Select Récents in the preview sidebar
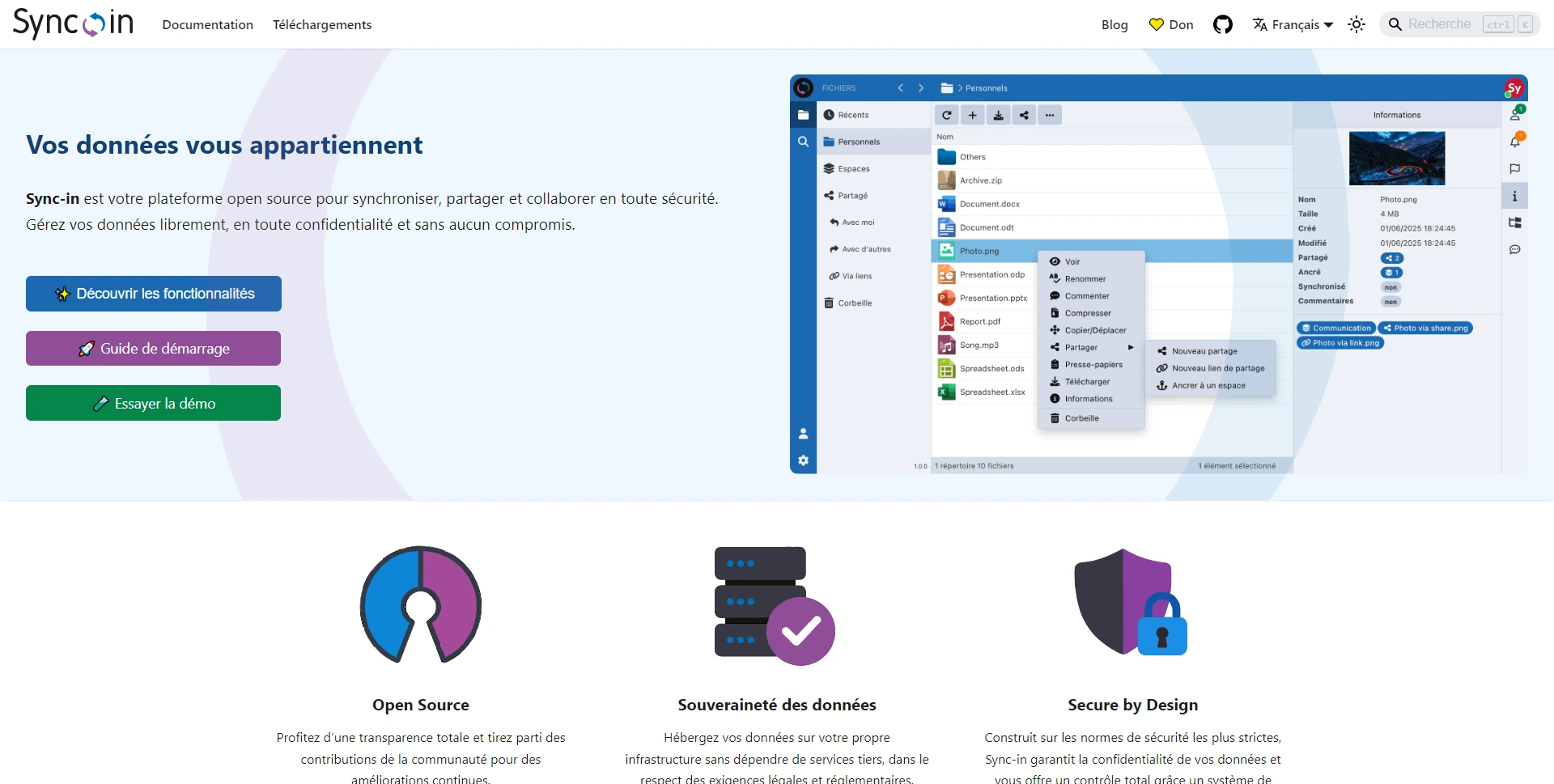The height and width of the screenshot is (784, 1554). [x=874, y=115]
